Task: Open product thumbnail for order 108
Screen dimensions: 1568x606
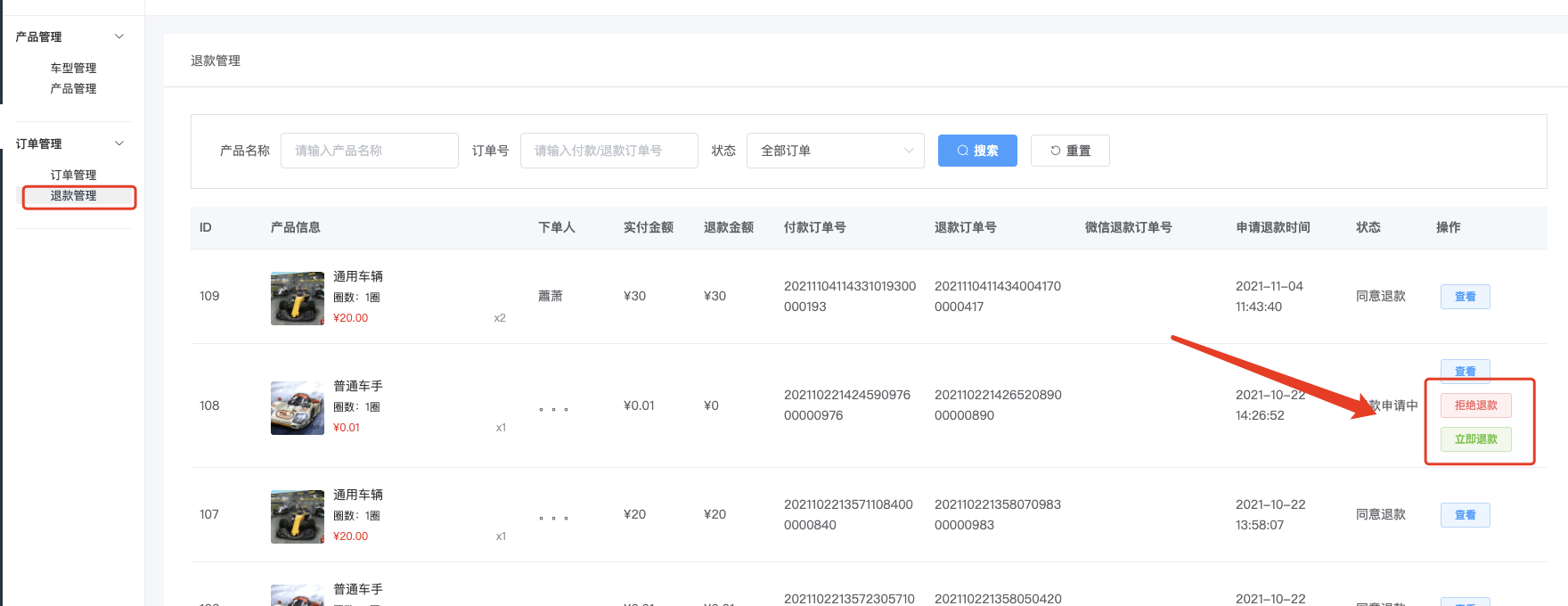Action: [x=298, y=408]
